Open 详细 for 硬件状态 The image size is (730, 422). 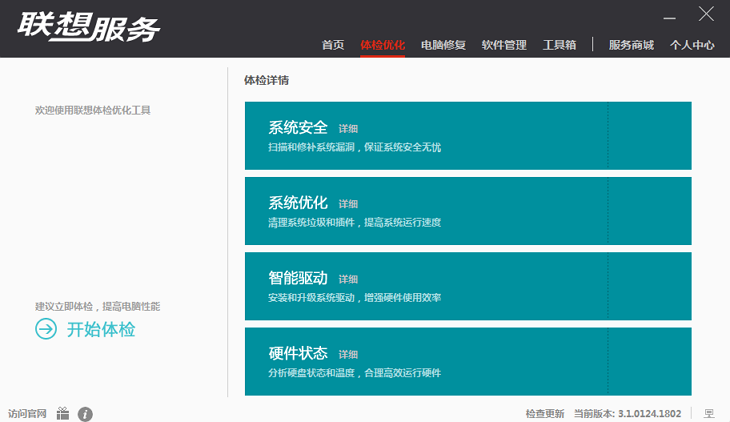[348, 355]
